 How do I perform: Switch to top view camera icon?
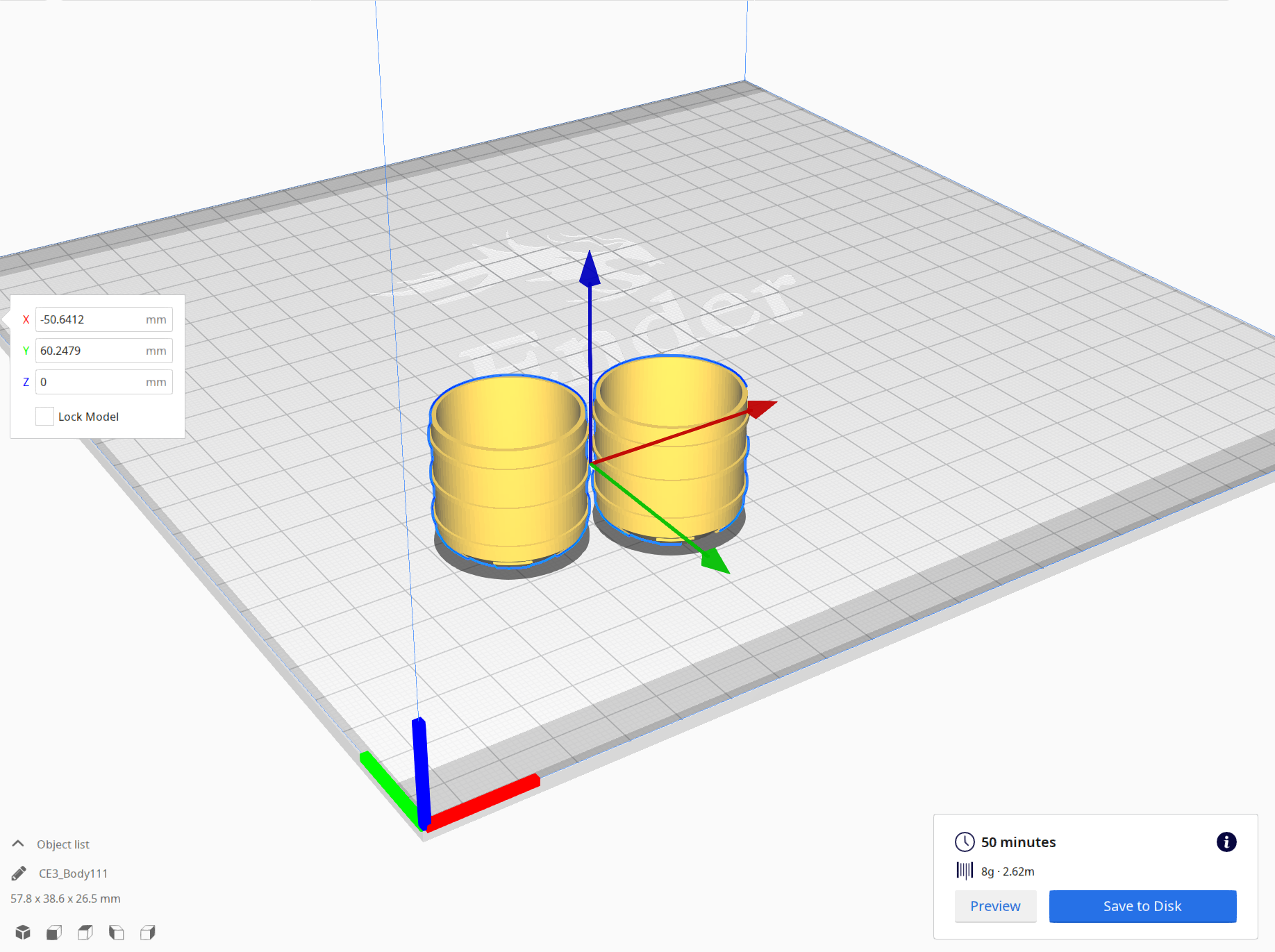point(85,932)
